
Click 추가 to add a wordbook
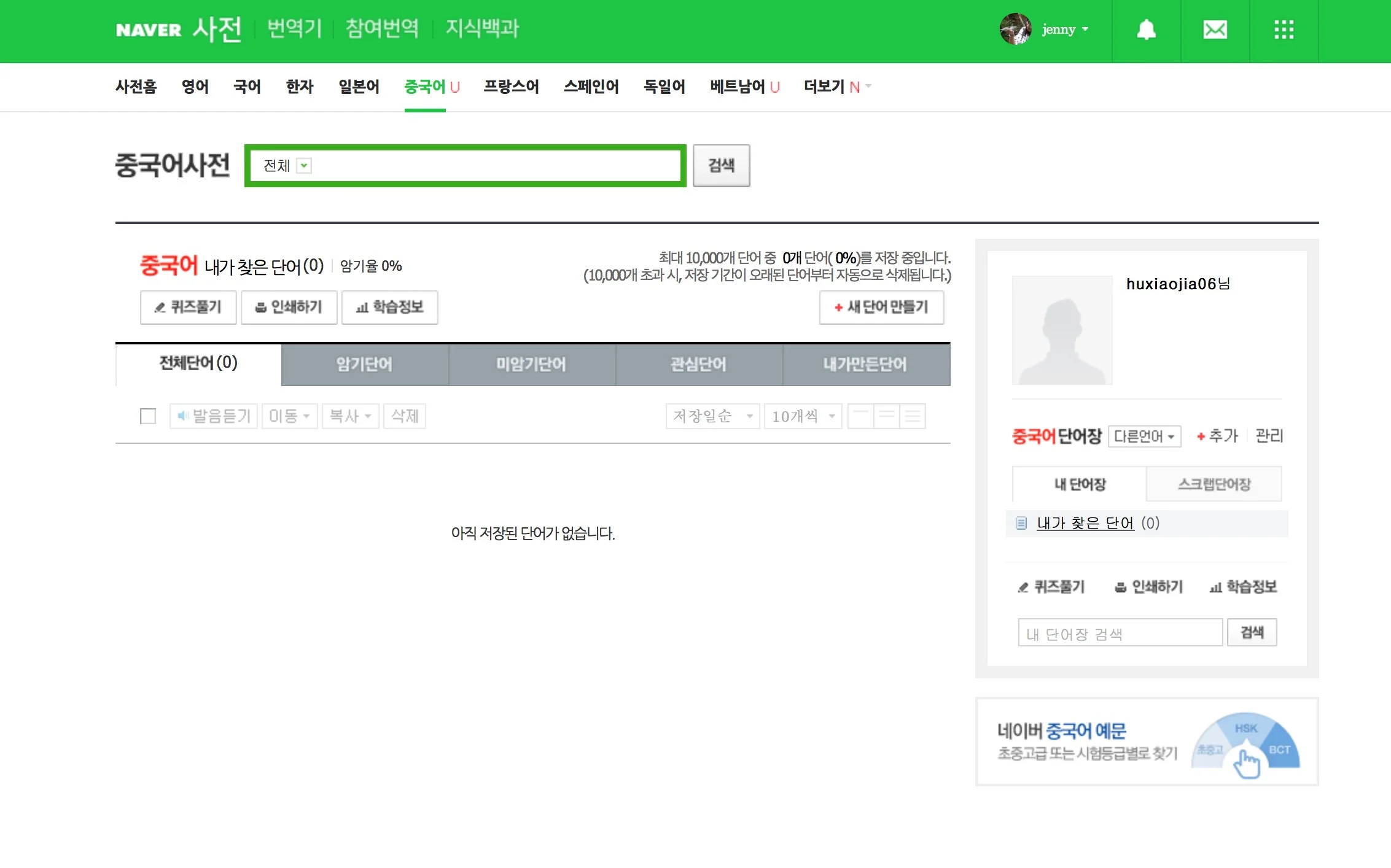coord(1217,436)
